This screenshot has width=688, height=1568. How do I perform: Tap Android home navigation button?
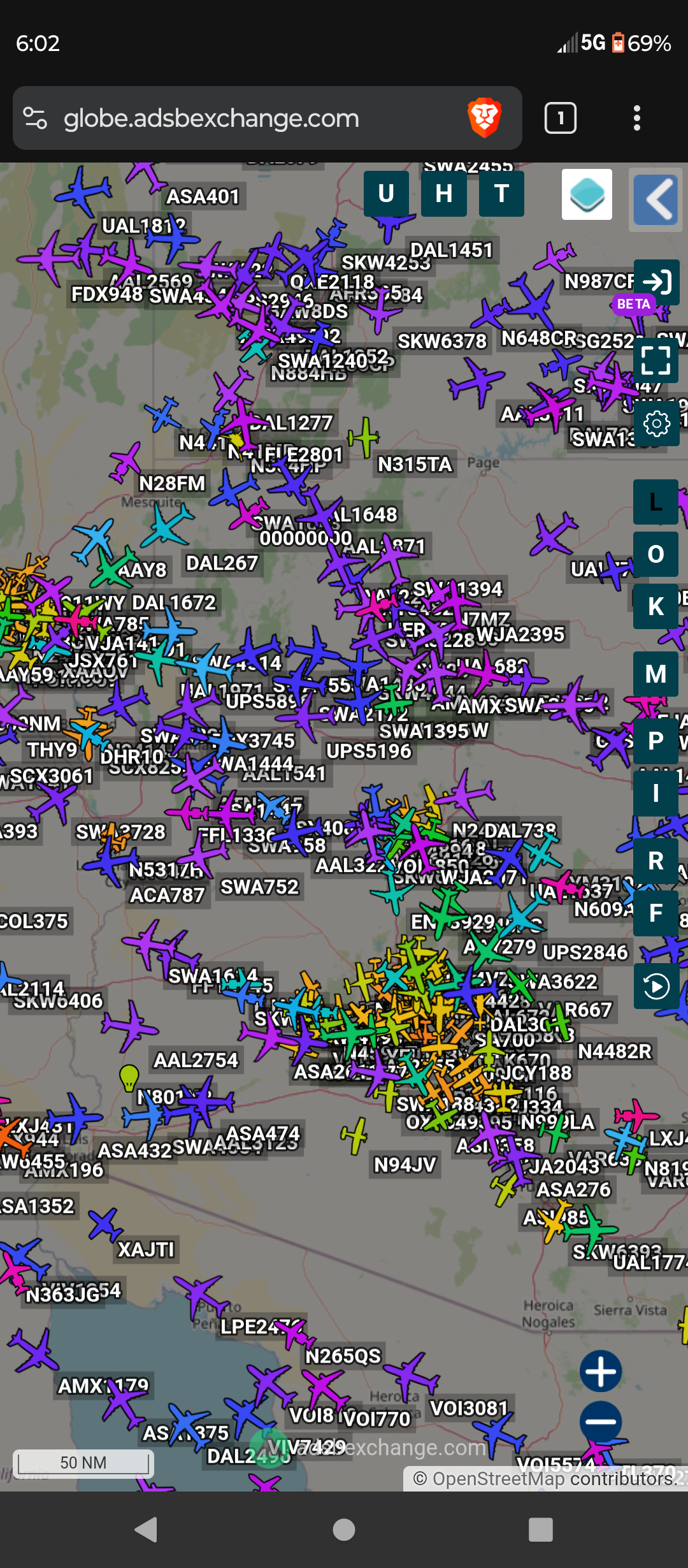click(x=344, y=1529)
